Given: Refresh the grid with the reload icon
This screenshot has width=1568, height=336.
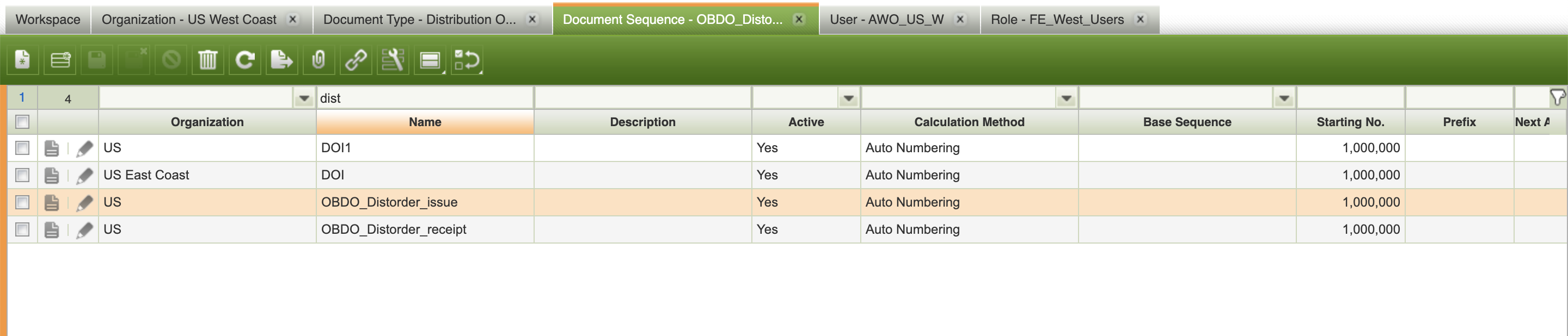Looking at the screenshot, I should (x=244, y=60).
